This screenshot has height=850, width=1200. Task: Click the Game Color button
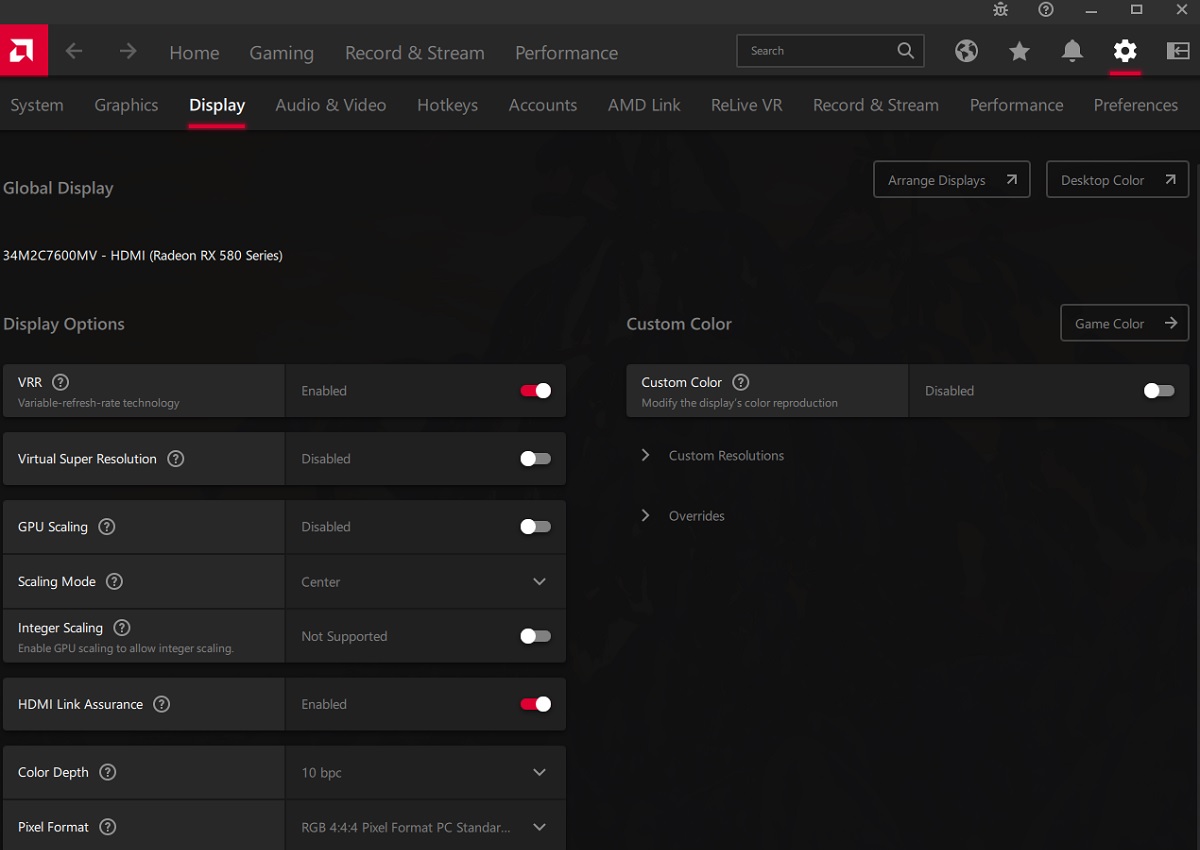pos(1125,324)
